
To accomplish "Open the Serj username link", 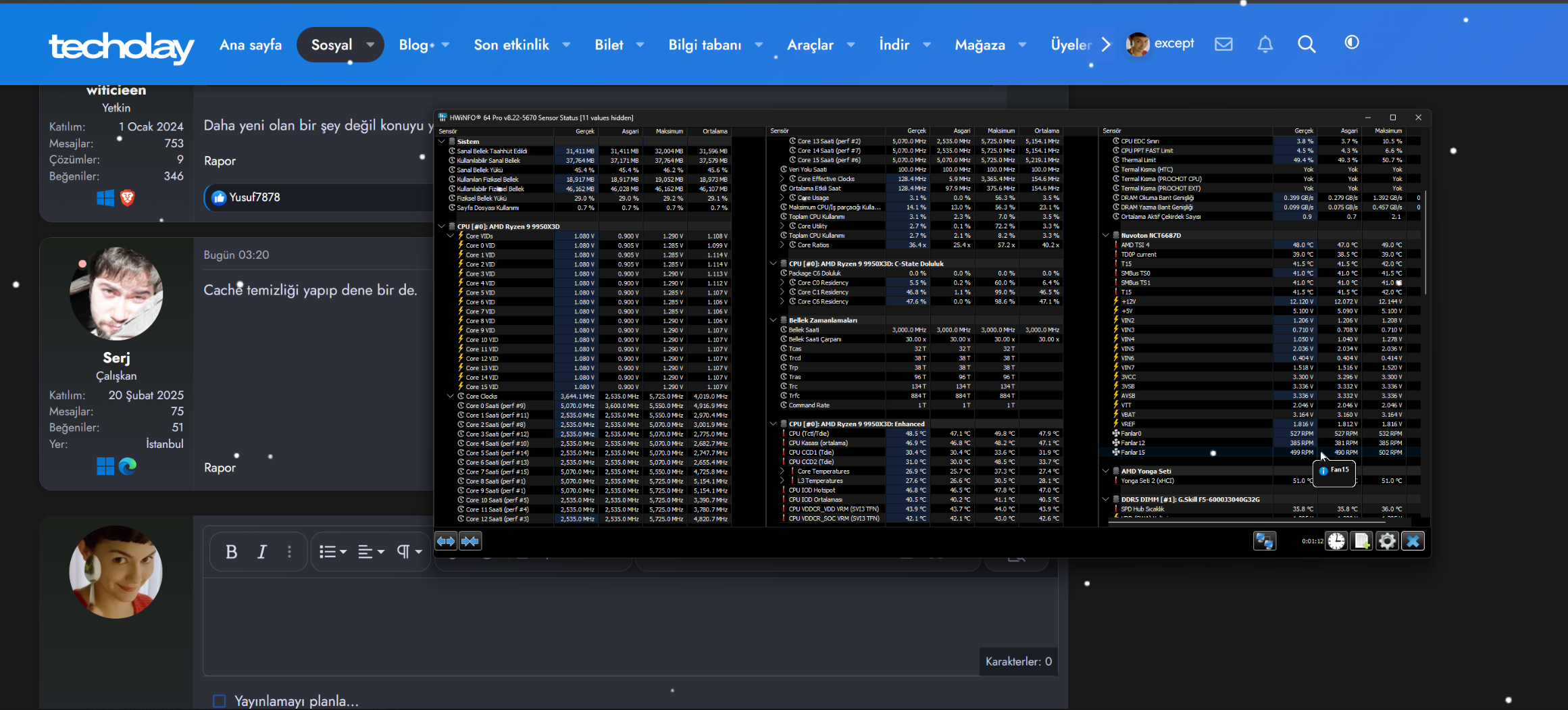I will click(116, 358).
